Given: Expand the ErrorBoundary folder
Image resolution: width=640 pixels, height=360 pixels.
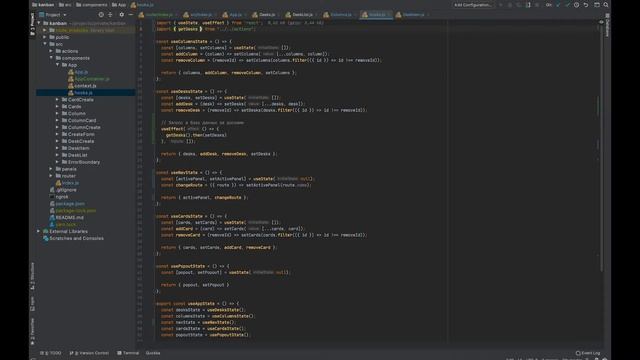Looking at the screenshot, I should [58, 162].
